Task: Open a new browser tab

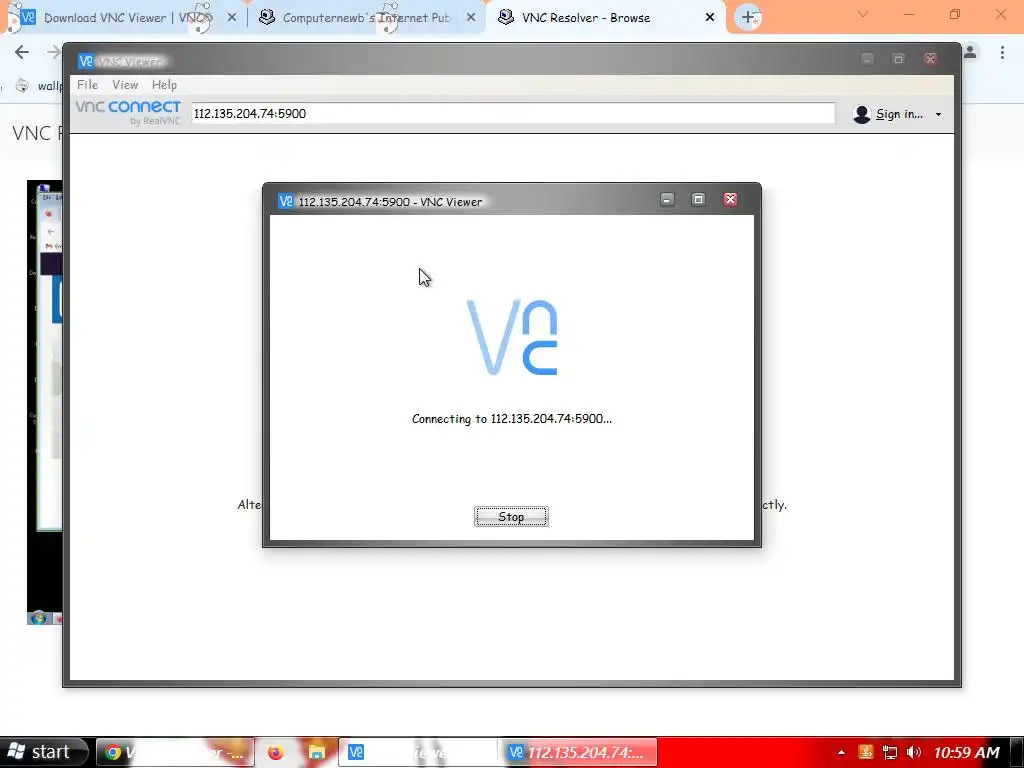Action: tap(748, 18)
